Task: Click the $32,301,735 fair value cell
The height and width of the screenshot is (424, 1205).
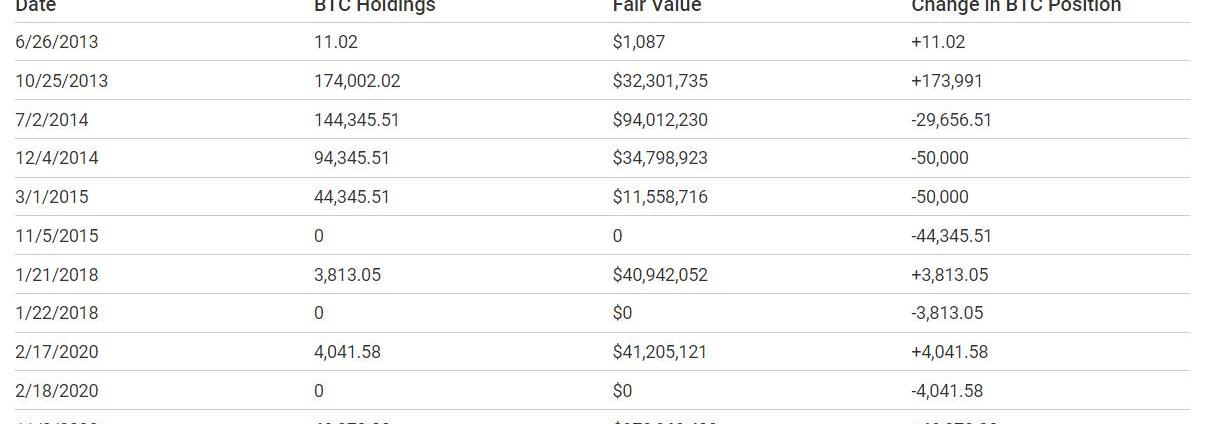Action: [x=660, y=81]
